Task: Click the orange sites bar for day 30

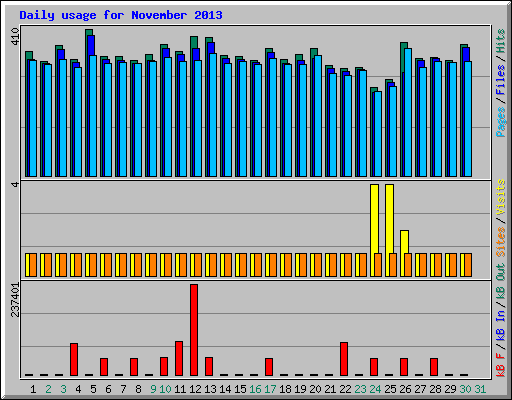Action: [x=468, y=265]
